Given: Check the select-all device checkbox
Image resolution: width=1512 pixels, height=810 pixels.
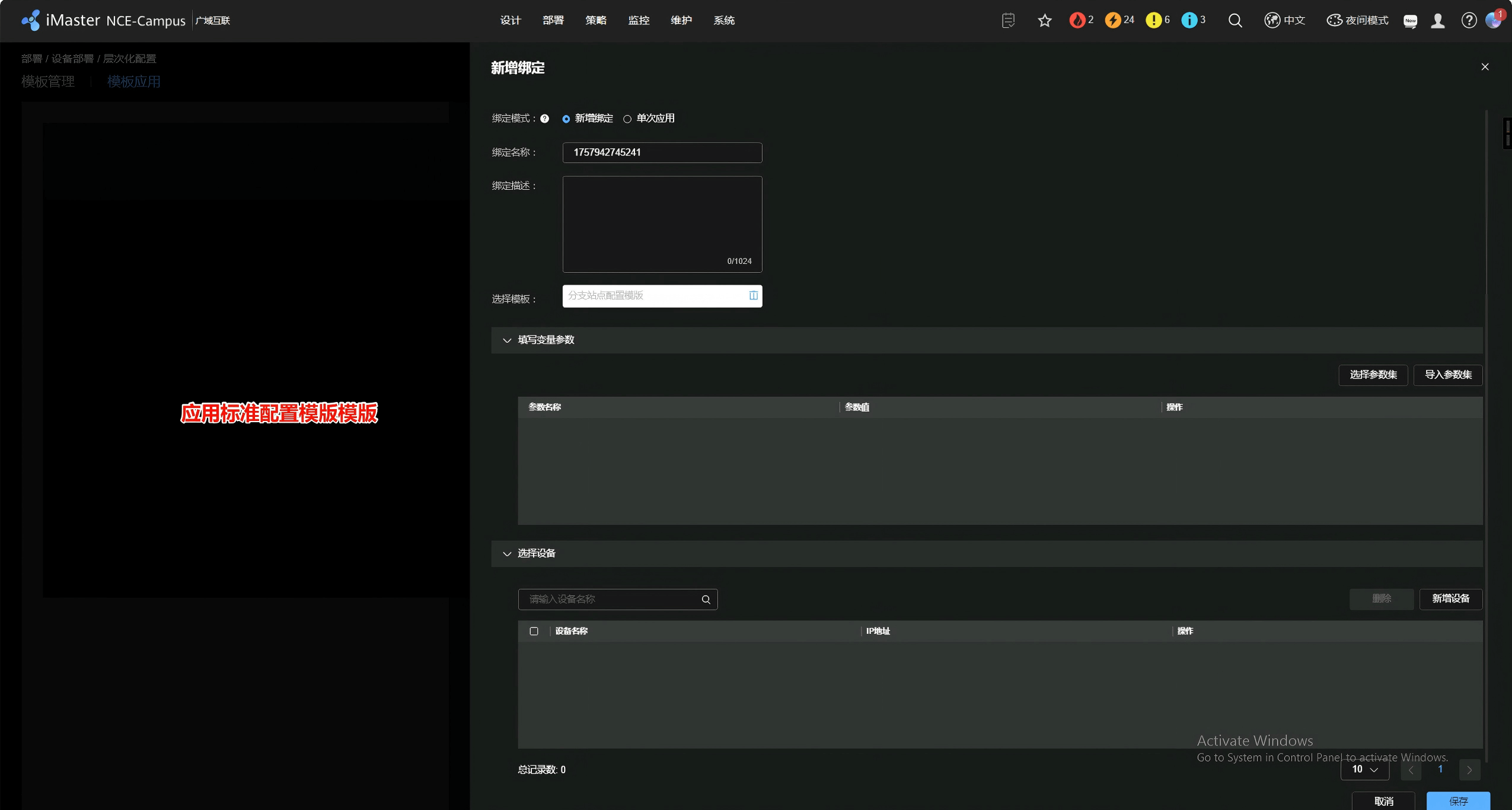Looking at the screenshot, I should (x=534, y=631).
